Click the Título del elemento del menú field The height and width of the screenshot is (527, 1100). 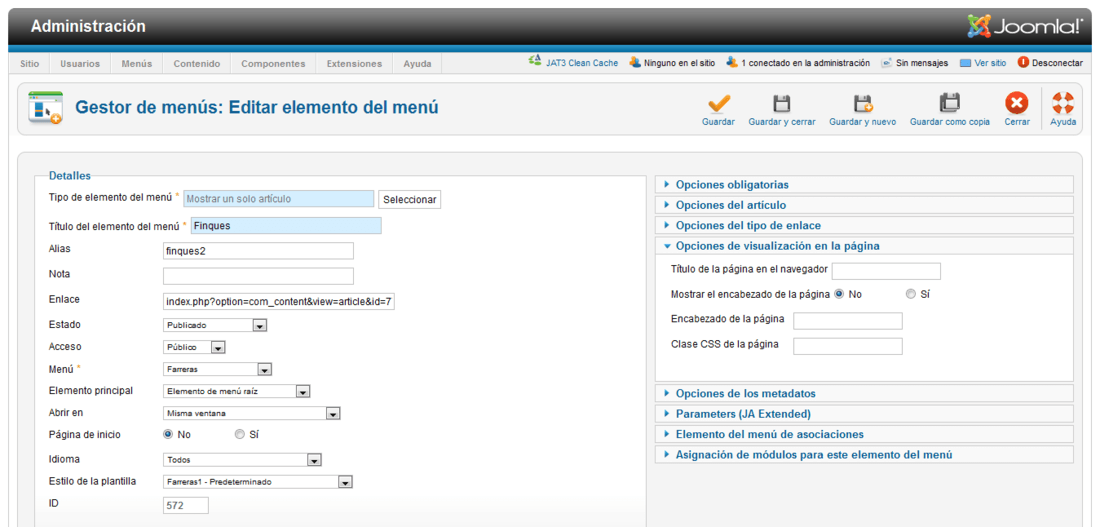click(286, 225)
